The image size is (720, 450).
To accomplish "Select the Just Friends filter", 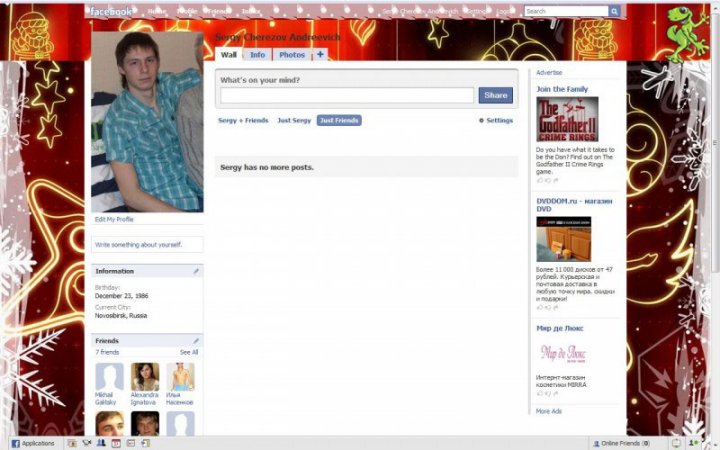I will pyautogui.click(x=339, y=120).
